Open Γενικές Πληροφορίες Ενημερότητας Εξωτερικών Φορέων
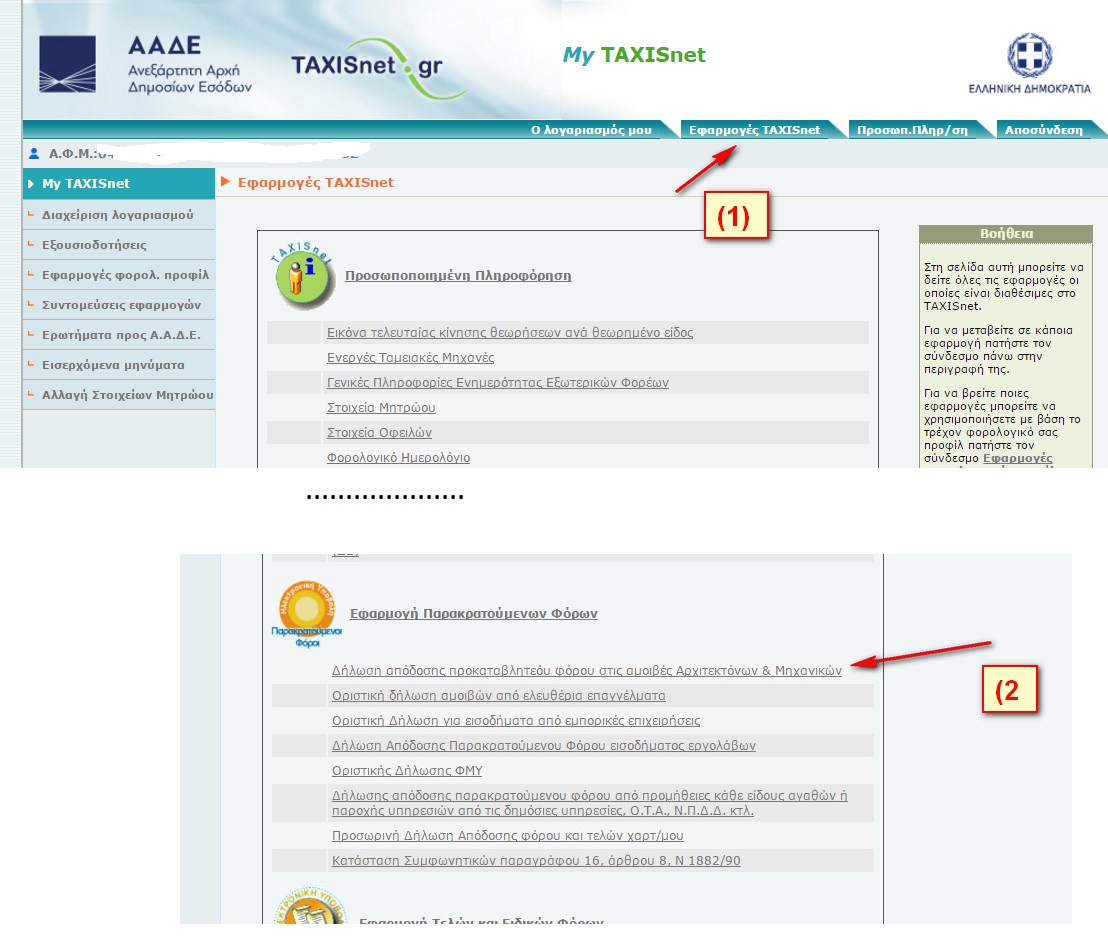Viewport: 1108px width, 938px height. tap(497, 382)
